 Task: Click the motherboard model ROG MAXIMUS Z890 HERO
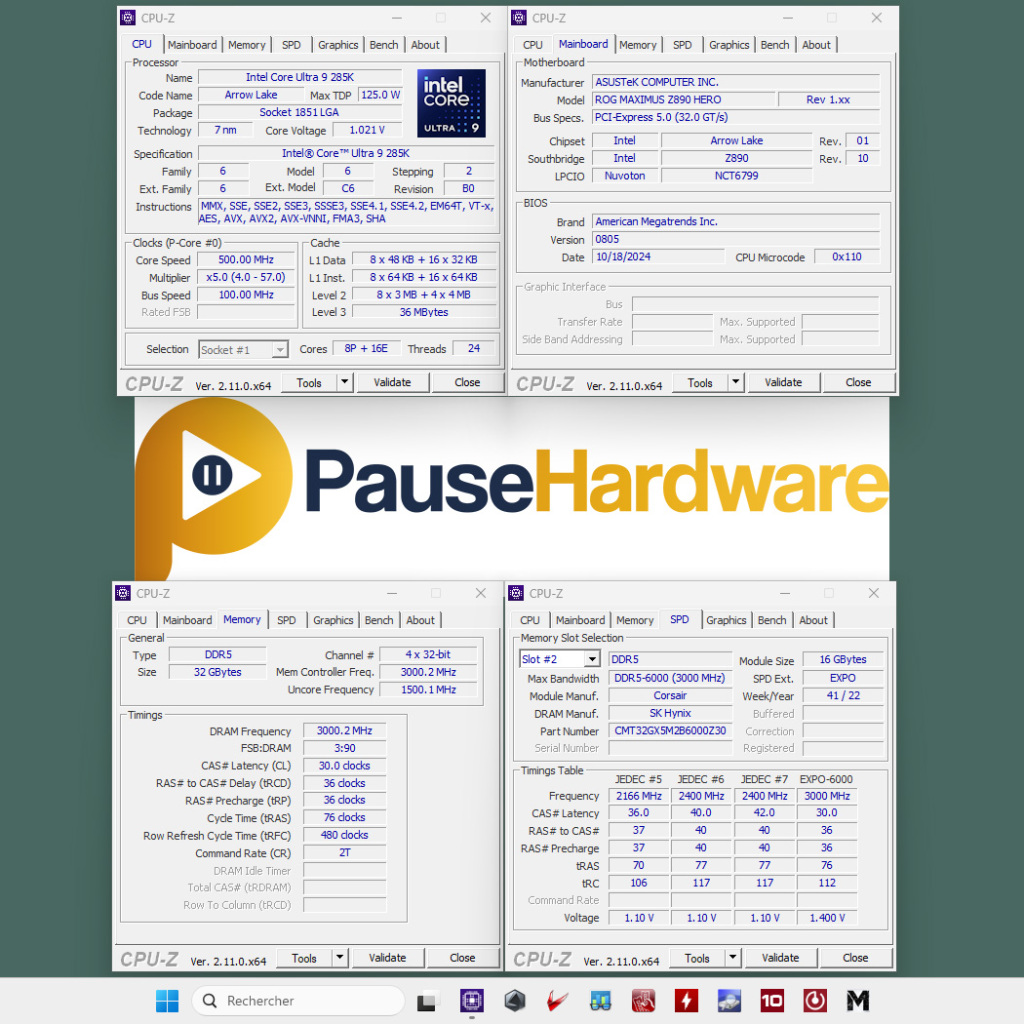click(683, 99)
